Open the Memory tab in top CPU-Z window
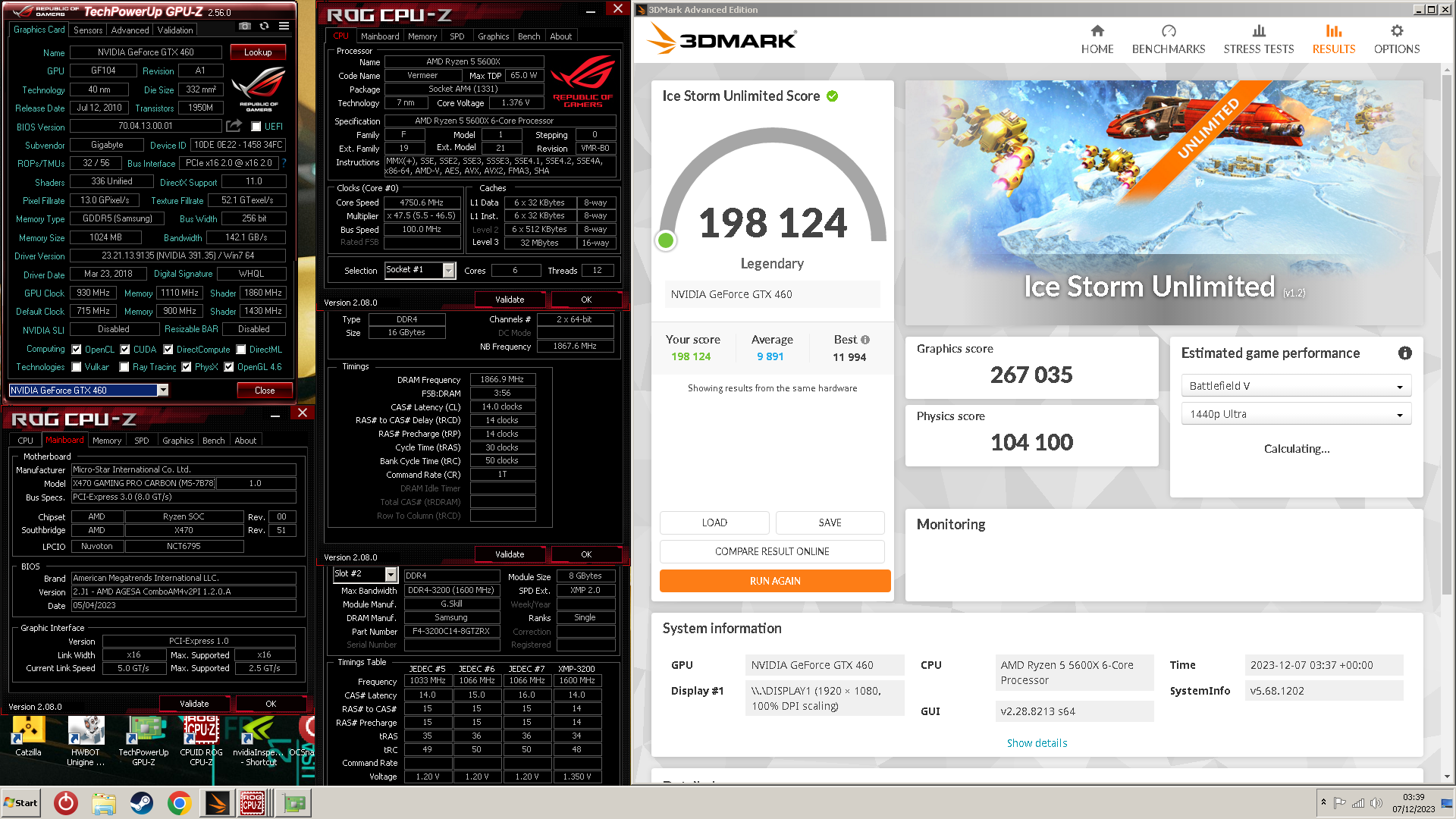The height and width of the screenshot is (819, 1456). tap(422, 36)
